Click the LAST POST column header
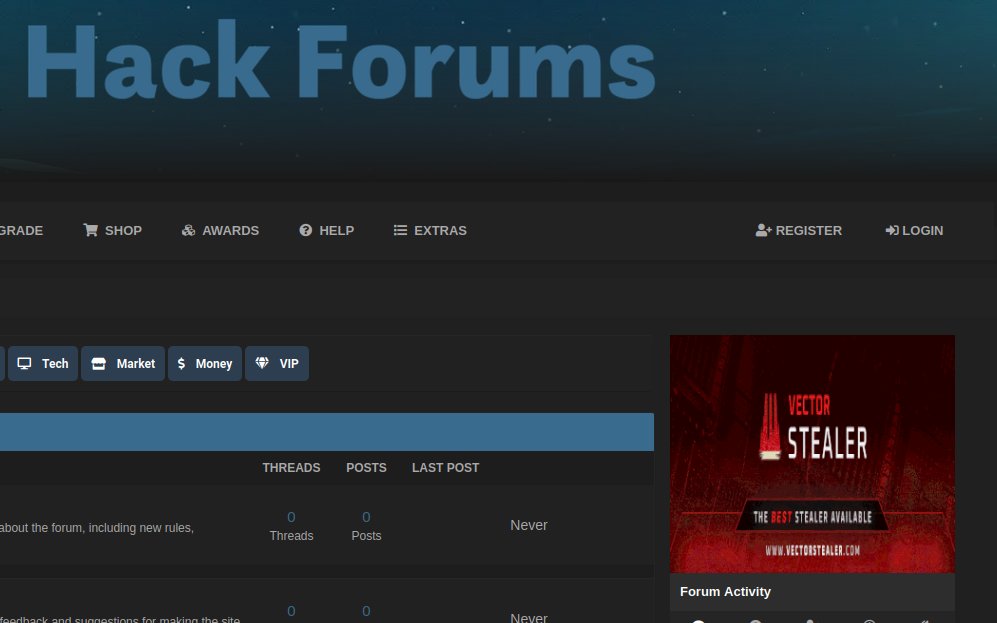The image size is (997, 623). coord(446,468)
